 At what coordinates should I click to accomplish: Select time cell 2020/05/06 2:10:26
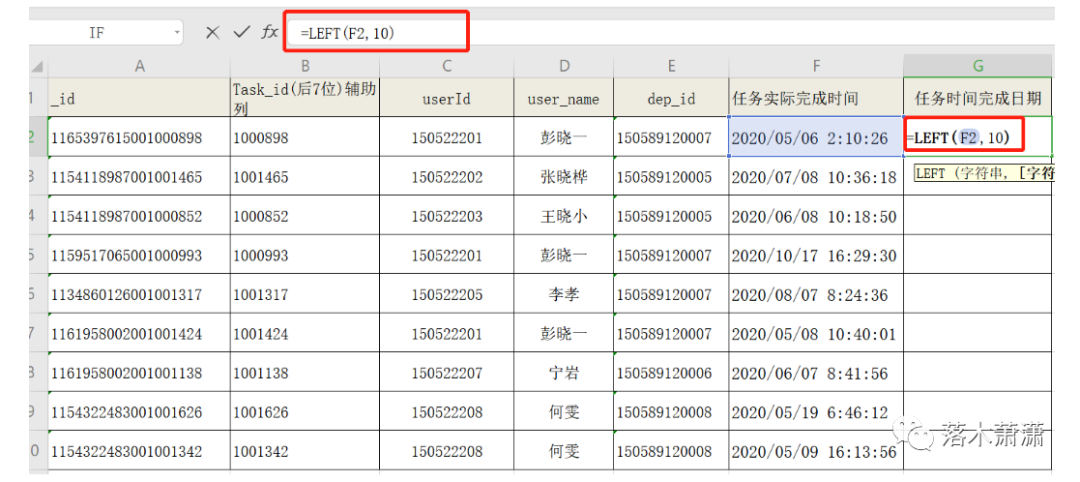[816, 136]
